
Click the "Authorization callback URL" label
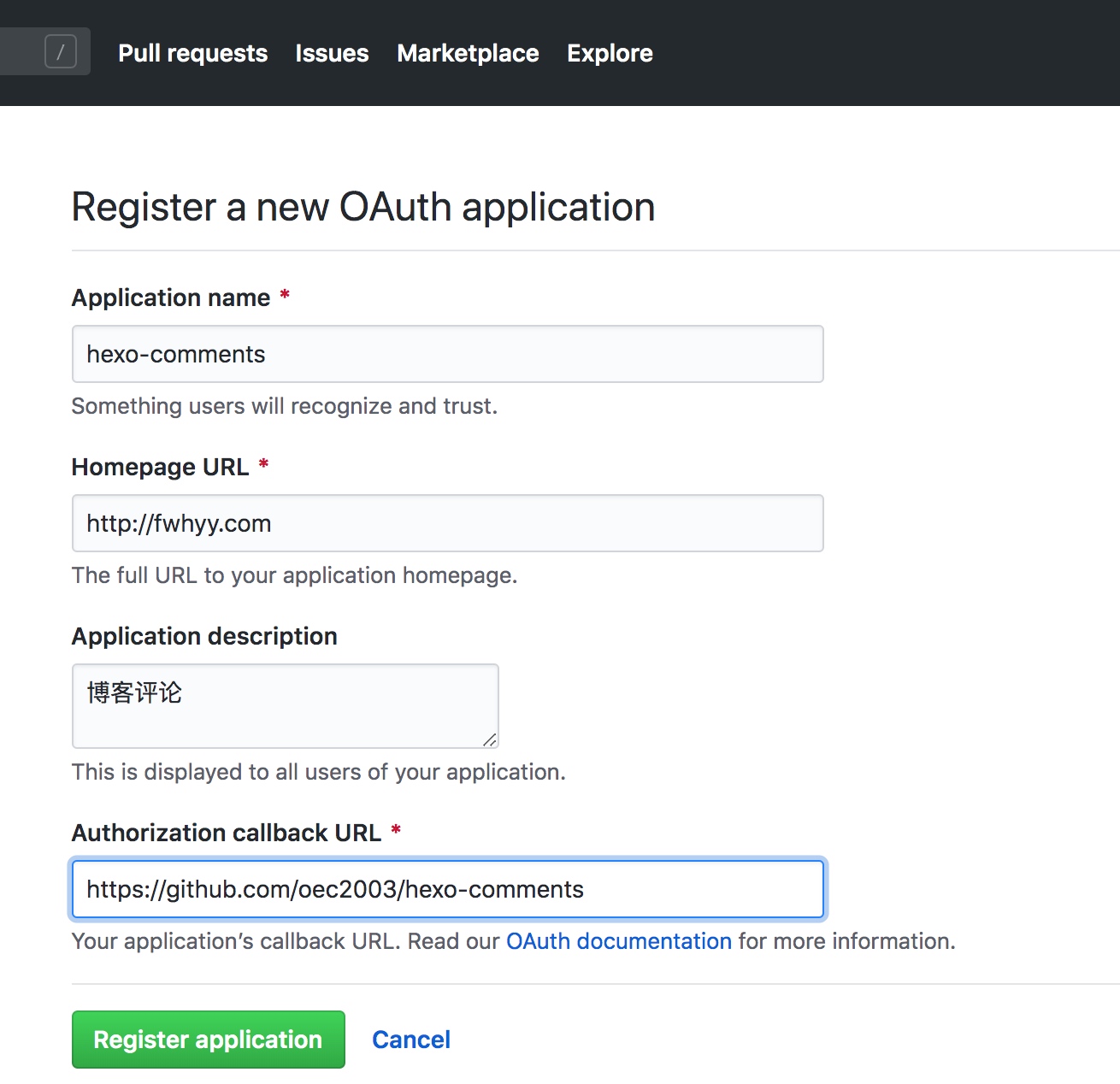[x=227, y=833]
